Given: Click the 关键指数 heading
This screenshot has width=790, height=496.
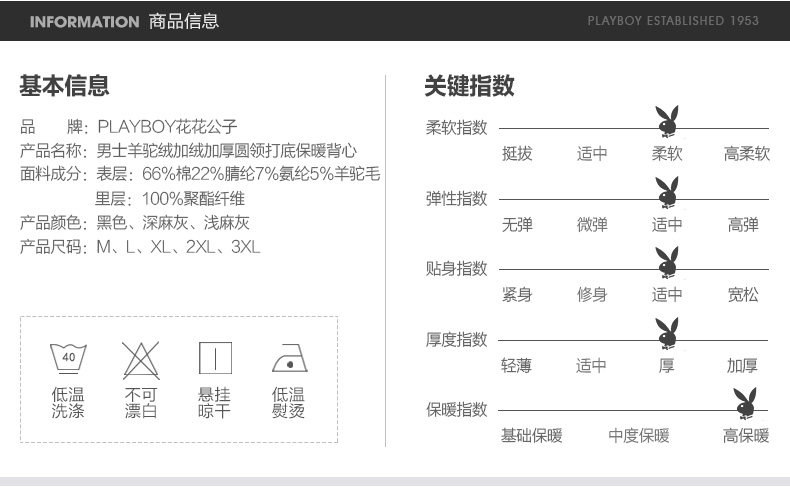Looking at the screenshot, I should coord(469,85).
